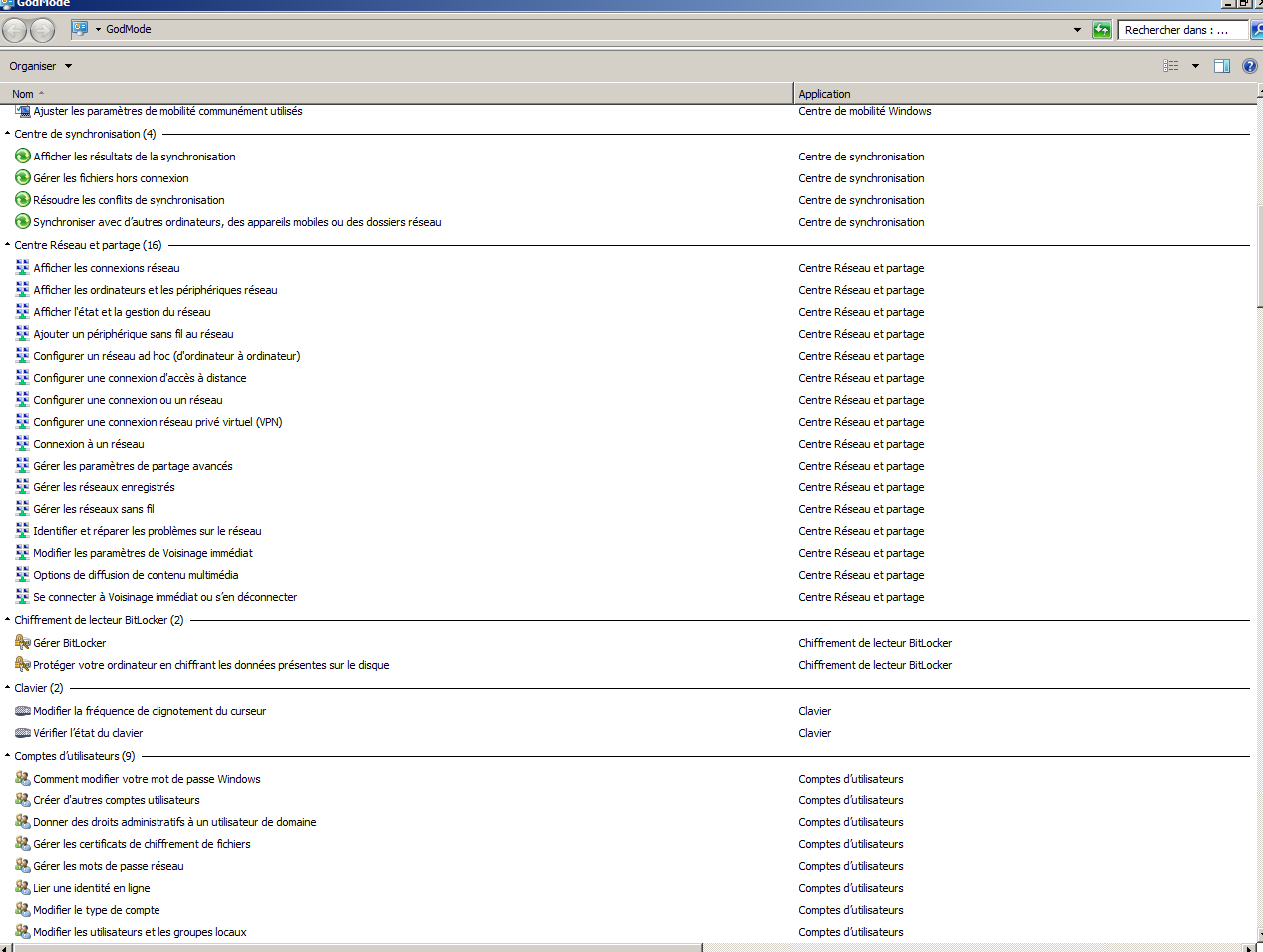Sort by the Nom column header
Screen dimensions: 1263x952
397,94
